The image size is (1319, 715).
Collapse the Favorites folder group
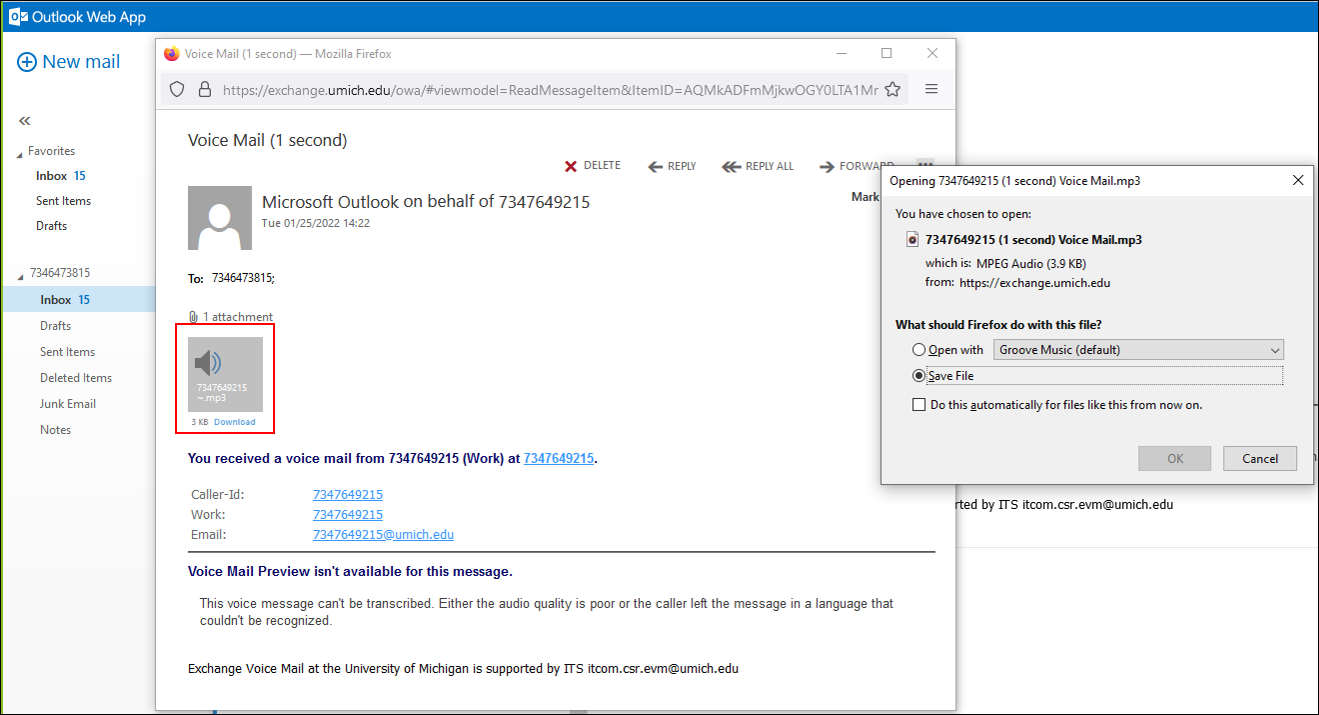click(19, 154)
